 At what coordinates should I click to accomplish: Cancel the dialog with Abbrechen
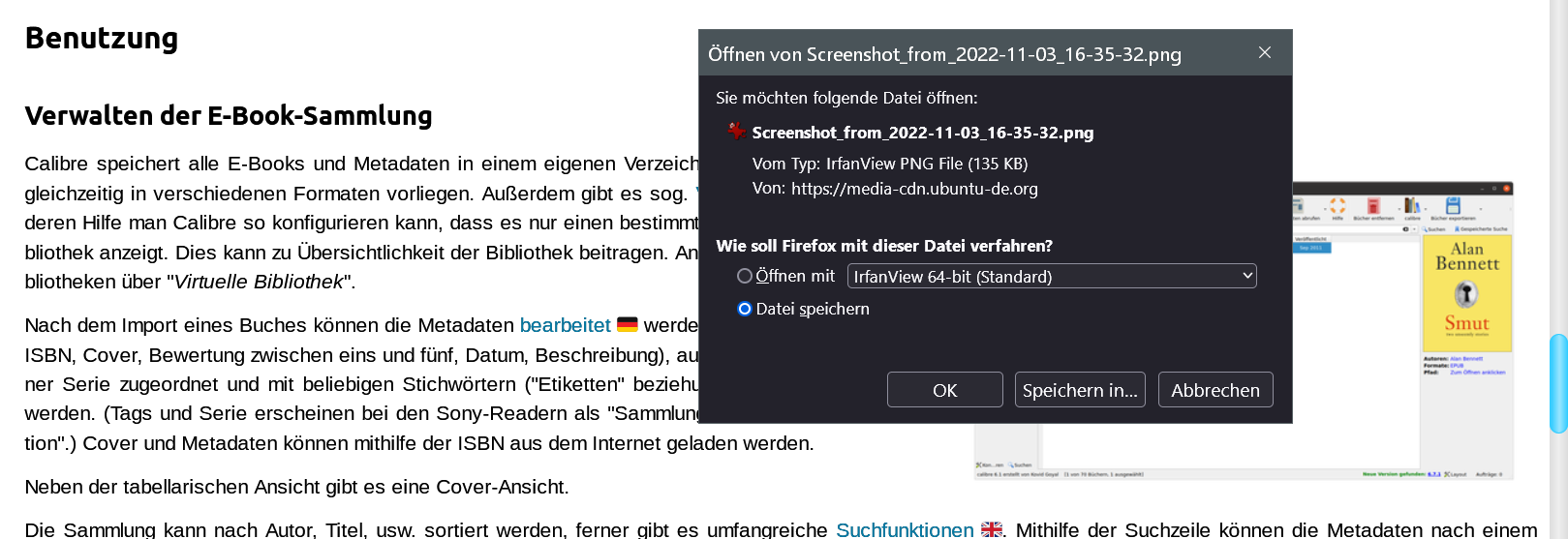click(1215, 390)
